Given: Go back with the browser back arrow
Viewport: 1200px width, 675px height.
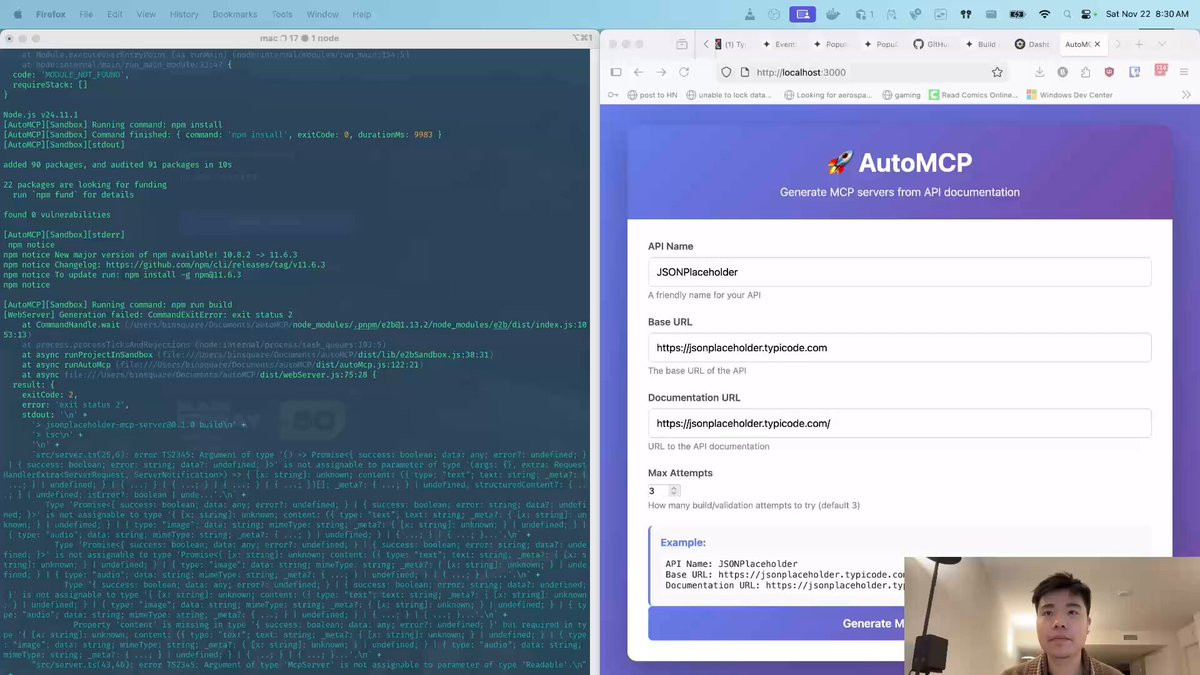Looking at the screenshot, I should [x=638, y=72].
